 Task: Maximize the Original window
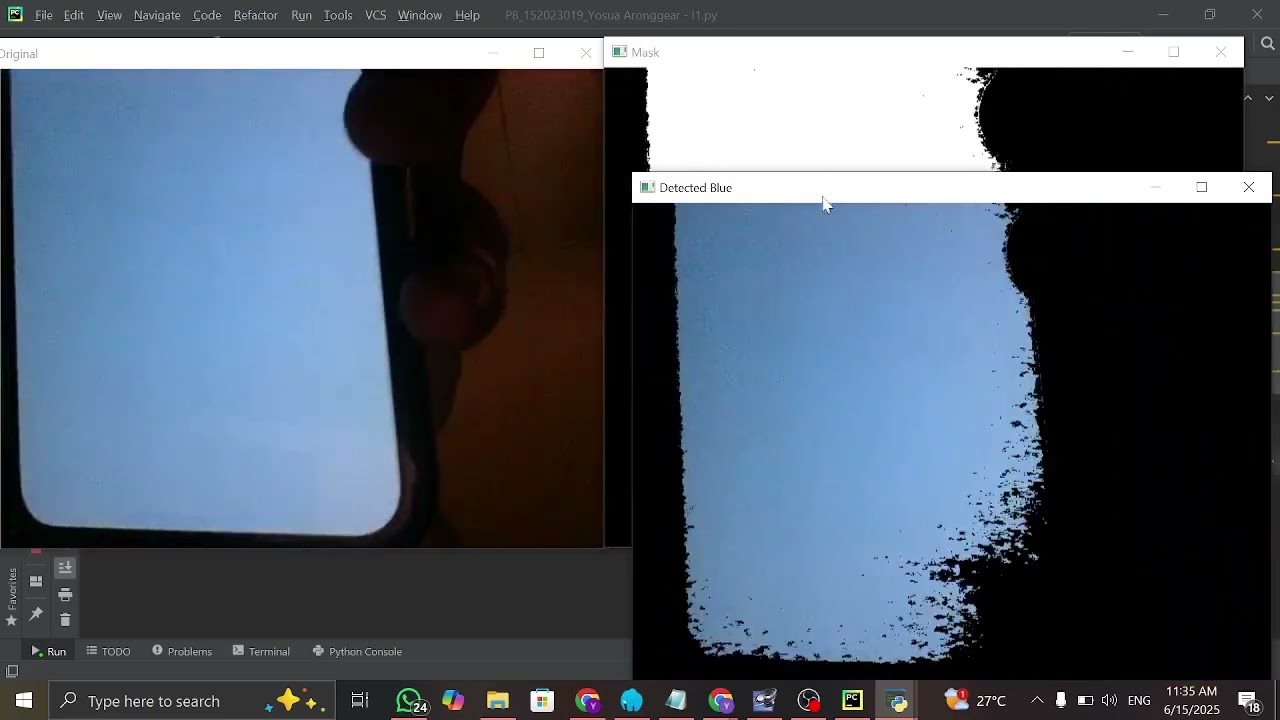point(539,53)
